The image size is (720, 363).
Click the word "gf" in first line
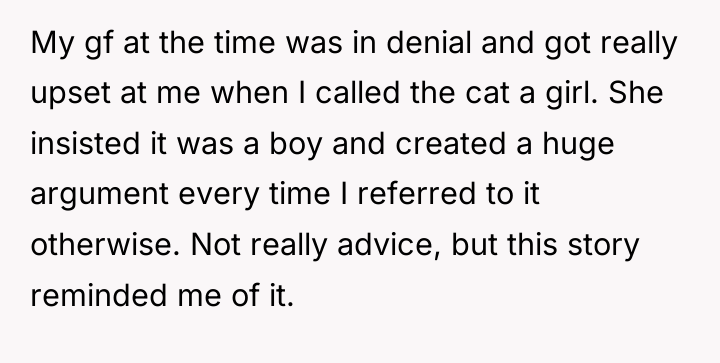pyautogui.click(x=99, y=46)
